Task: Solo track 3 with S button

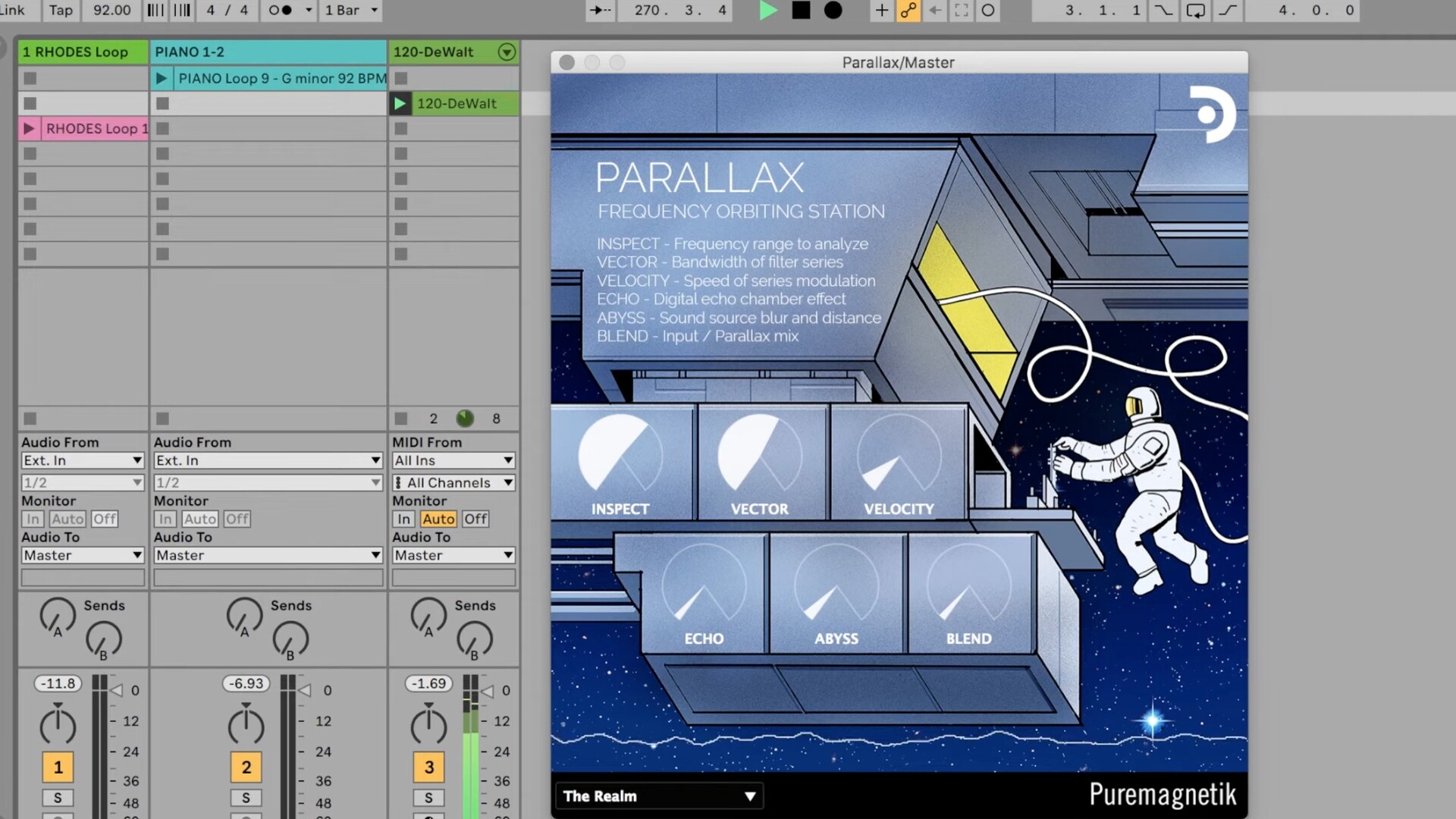Action: [x=428, y=798]
